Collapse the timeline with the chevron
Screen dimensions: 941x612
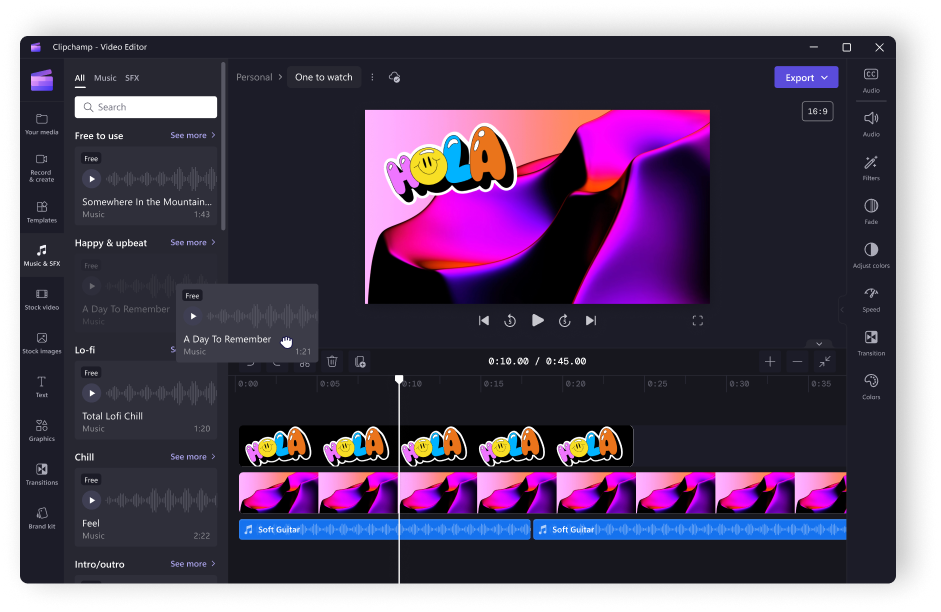pyautogui.click(x=819, y=344)
